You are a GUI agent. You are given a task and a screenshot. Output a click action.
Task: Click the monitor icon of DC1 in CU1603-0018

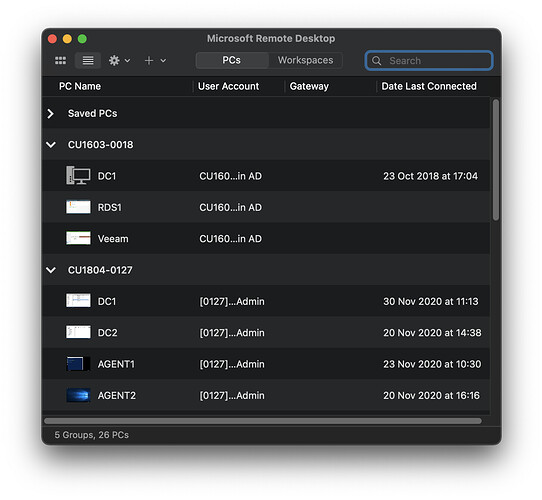(x=78, y=175)
